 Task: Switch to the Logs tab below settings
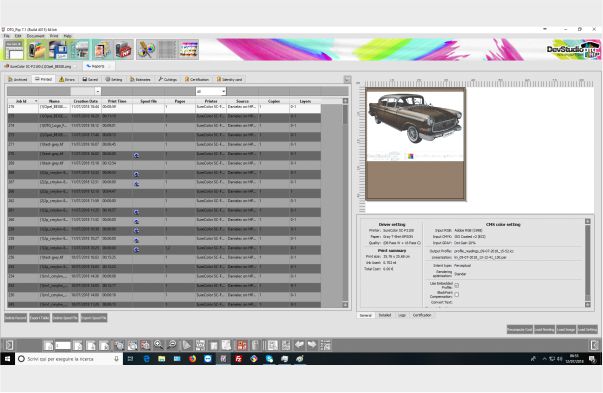click(x=402, y=315)
